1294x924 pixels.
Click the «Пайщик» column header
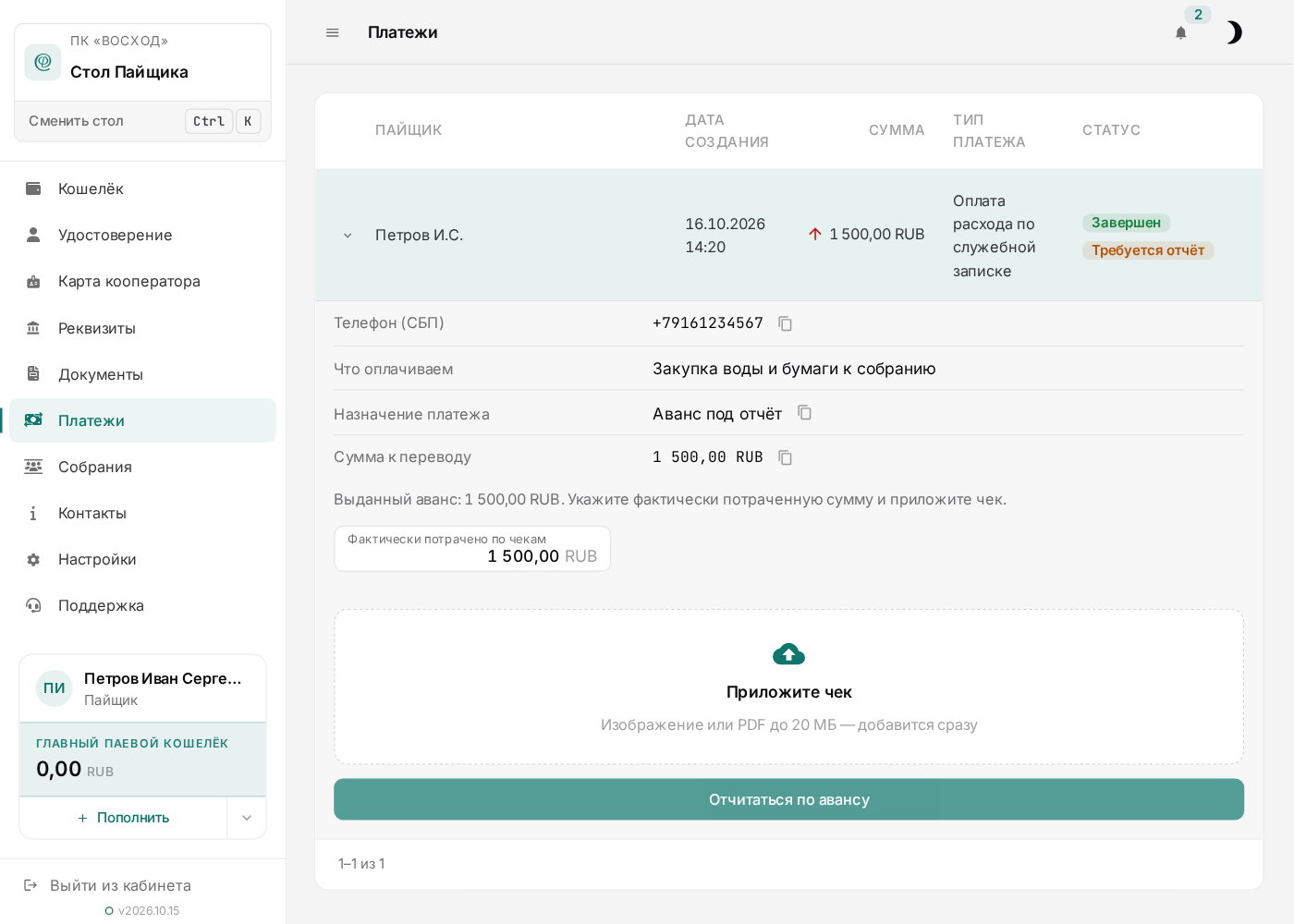point(409,130)
